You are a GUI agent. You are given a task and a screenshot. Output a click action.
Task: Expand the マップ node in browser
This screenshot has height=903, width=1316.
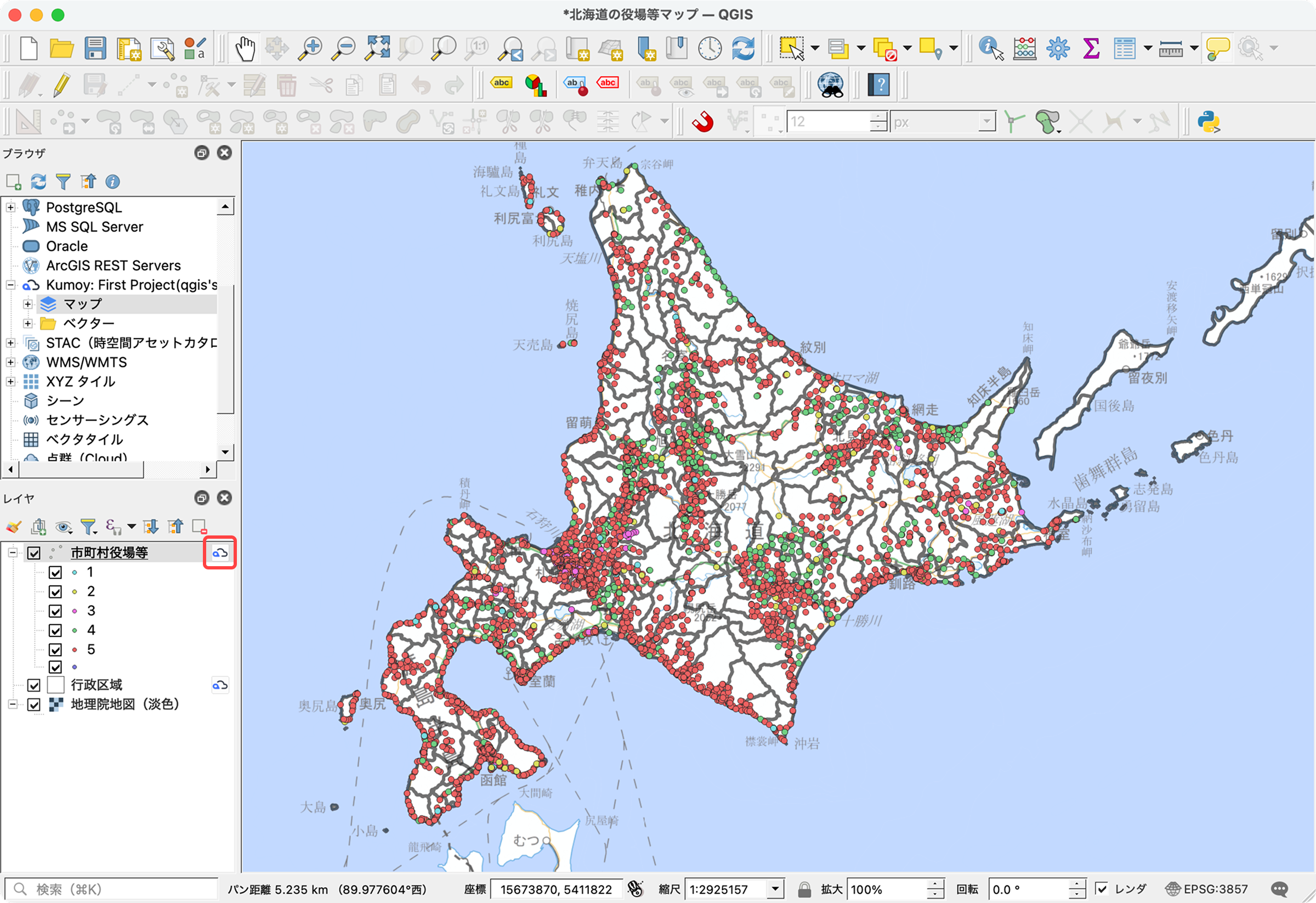(27, 304)
